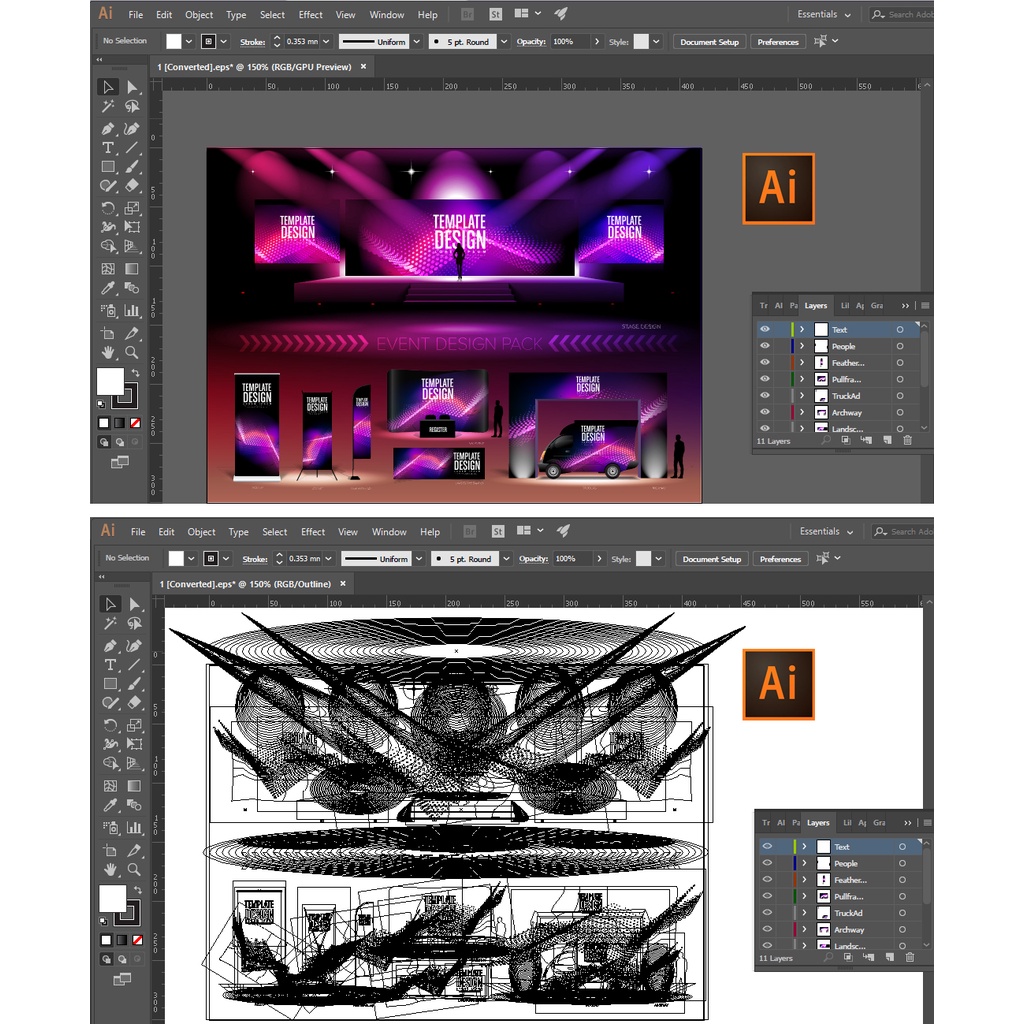Select the Rotate tool in the top window

pos(108,208)
